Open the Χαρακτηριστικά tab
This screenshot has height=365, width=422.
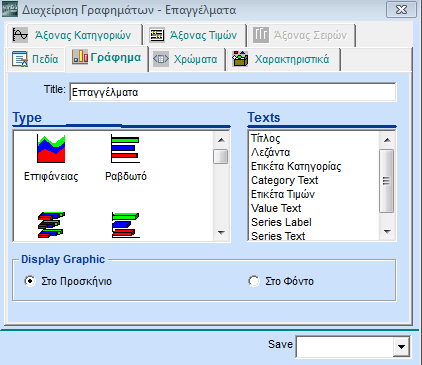[283, 59]
